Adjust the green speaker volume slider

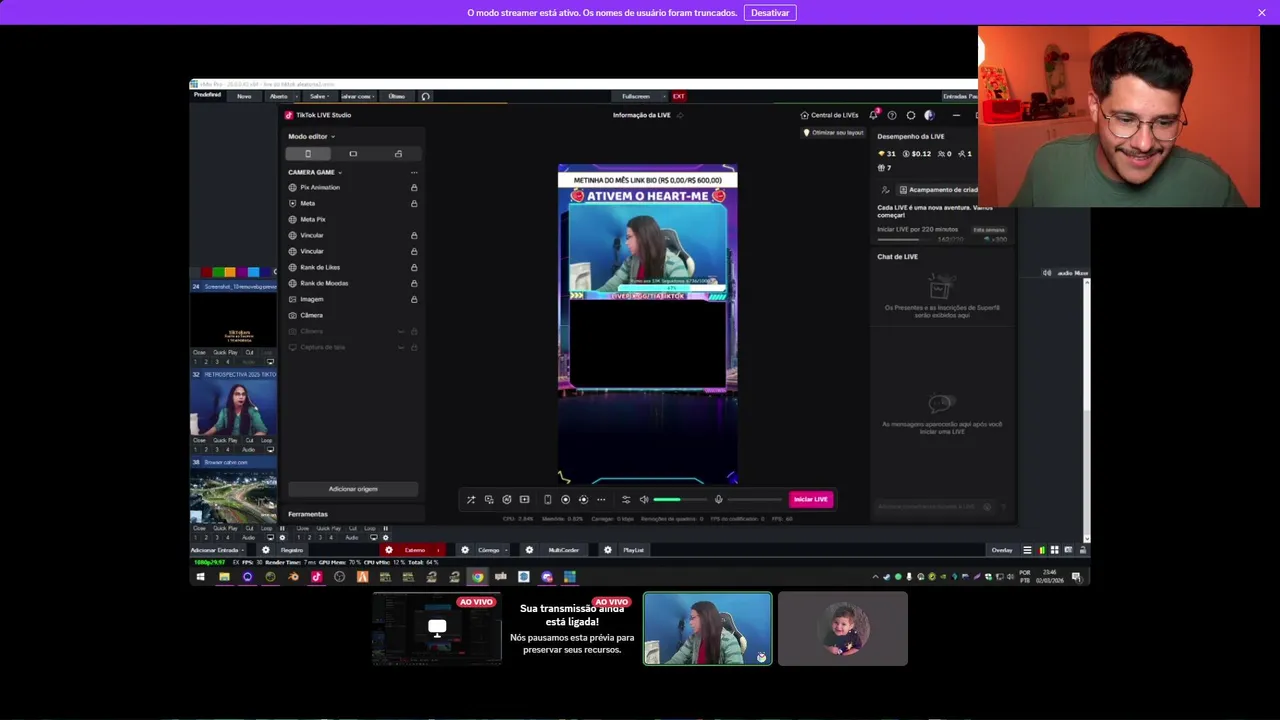(x=679, y=499)
